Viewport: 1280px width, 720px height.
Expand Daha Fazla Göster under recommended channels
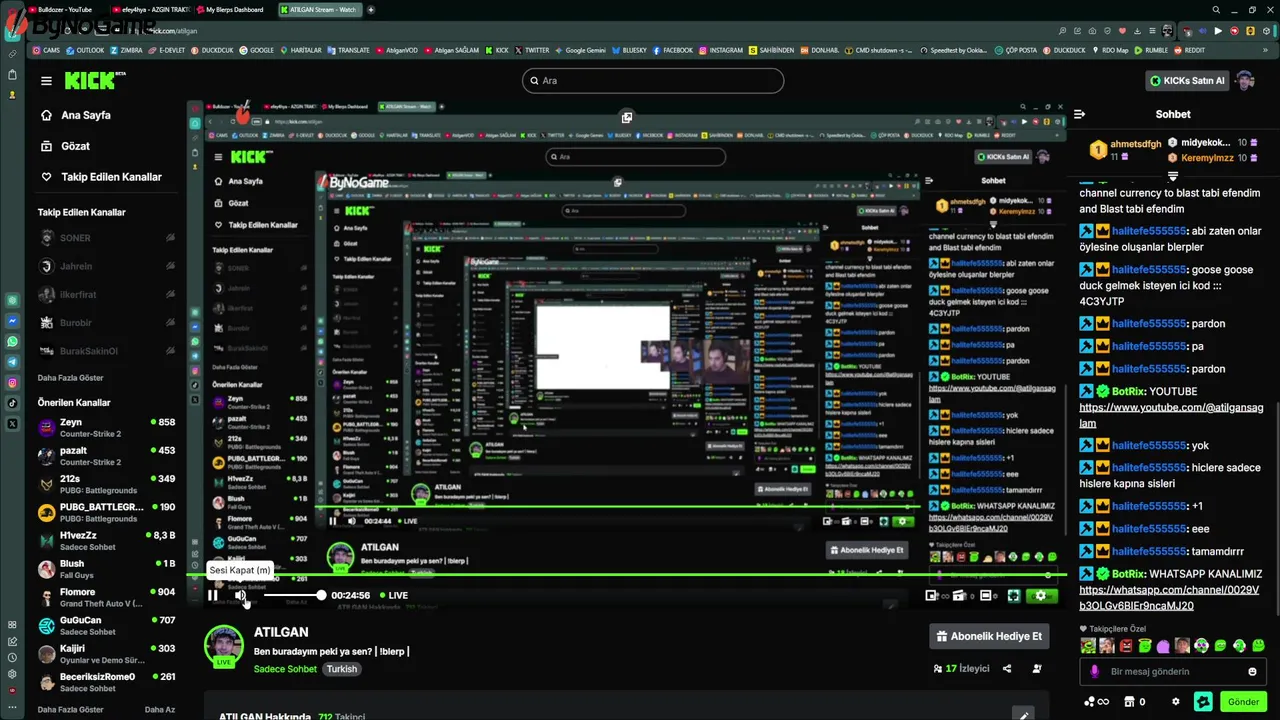(x=70, y=710)
